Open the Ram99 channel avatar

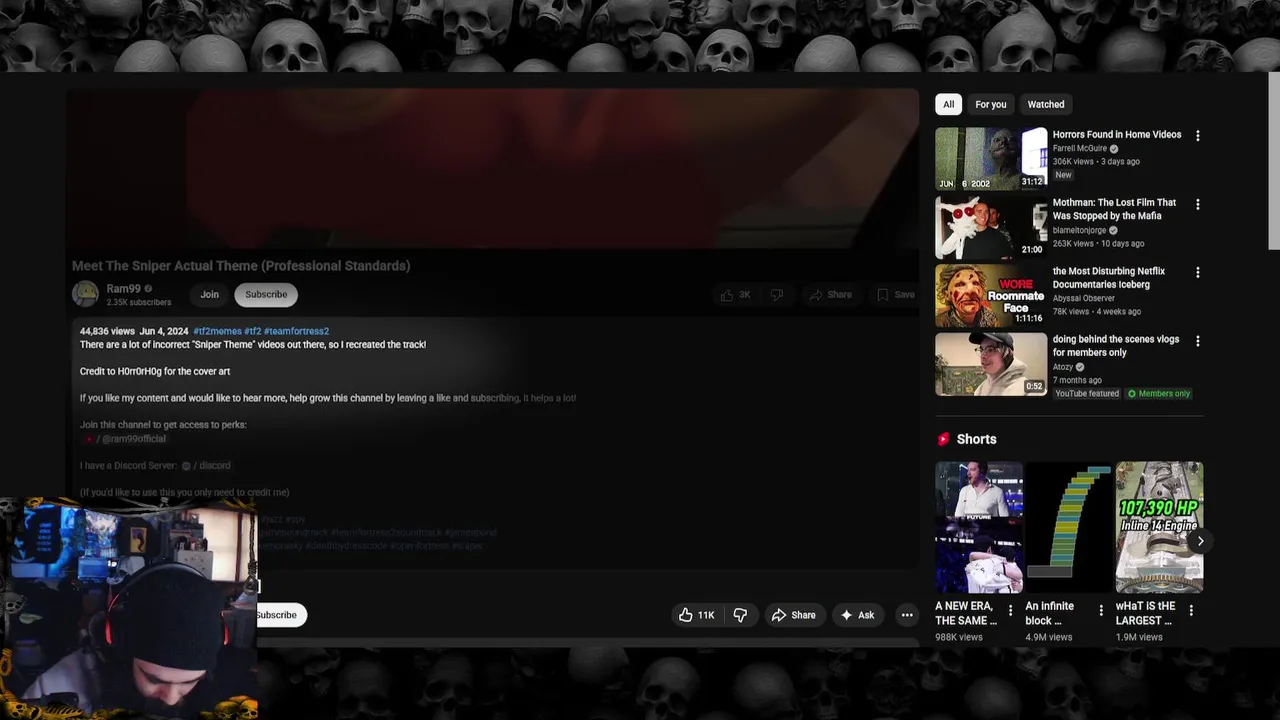click(x=85, y=294)
